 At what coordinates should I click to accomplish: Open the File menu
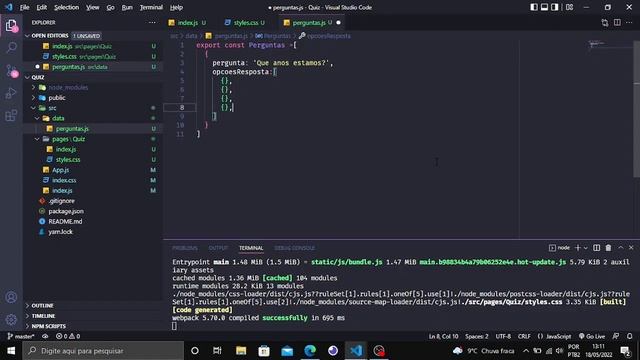(x=24, y=7)
